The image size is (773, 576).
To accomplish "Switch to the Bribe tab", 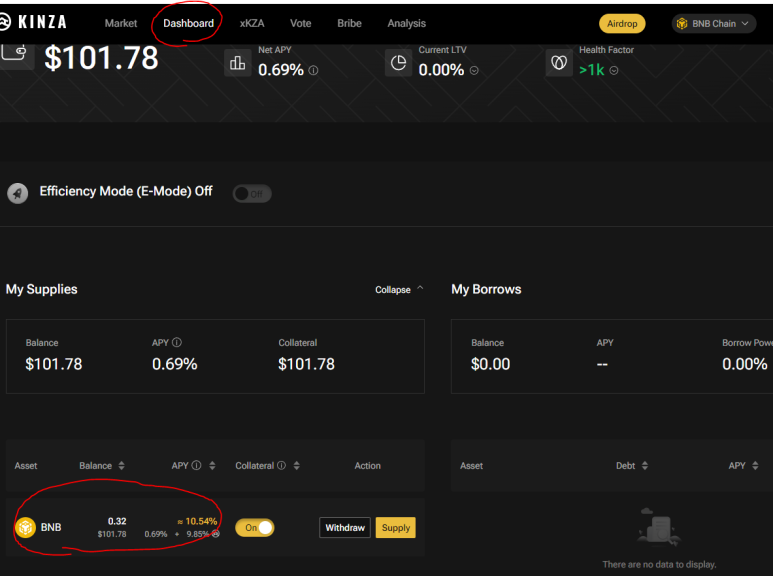I will click(349, 23).
